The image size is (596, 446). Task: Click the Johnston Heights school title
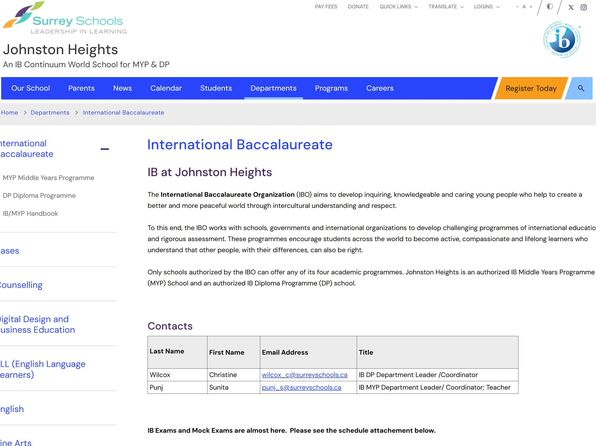click(60, 49)
